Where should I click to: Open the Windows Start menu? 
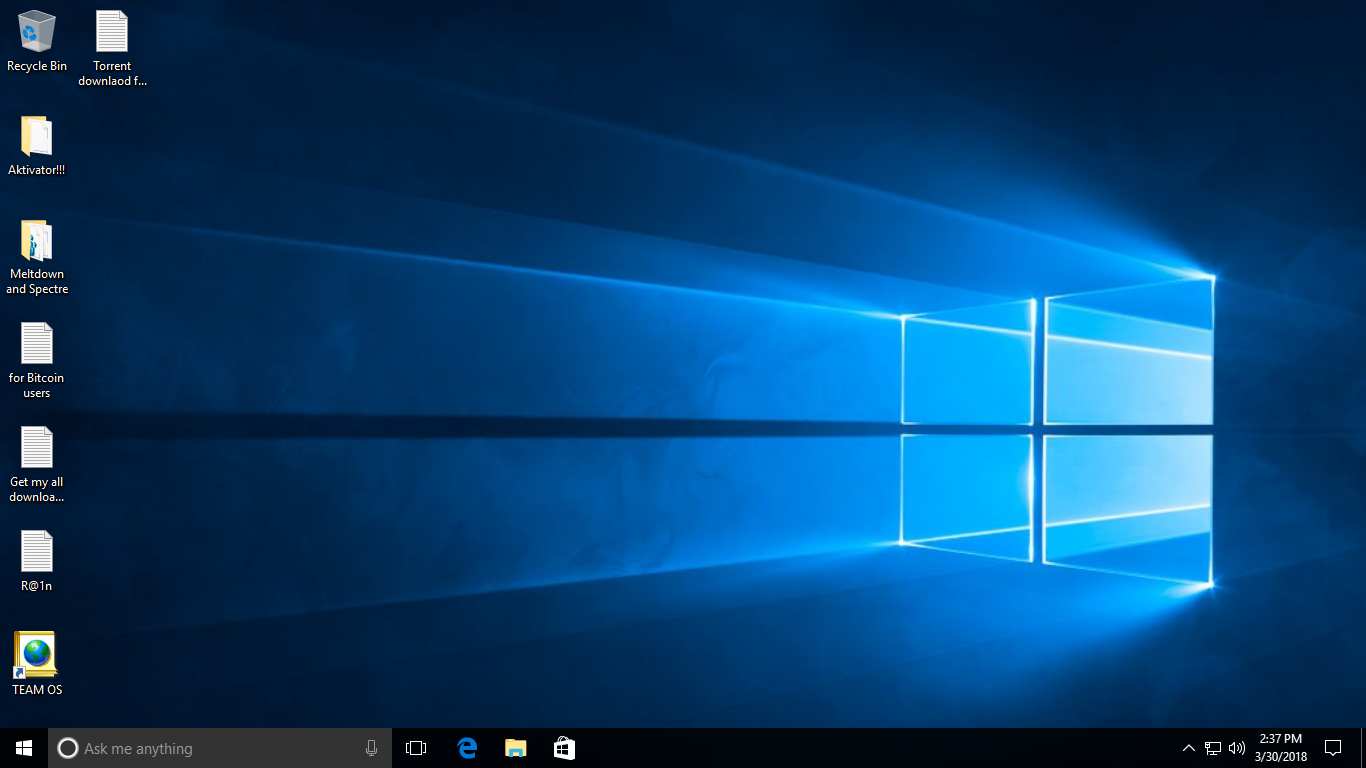(24, 748)
